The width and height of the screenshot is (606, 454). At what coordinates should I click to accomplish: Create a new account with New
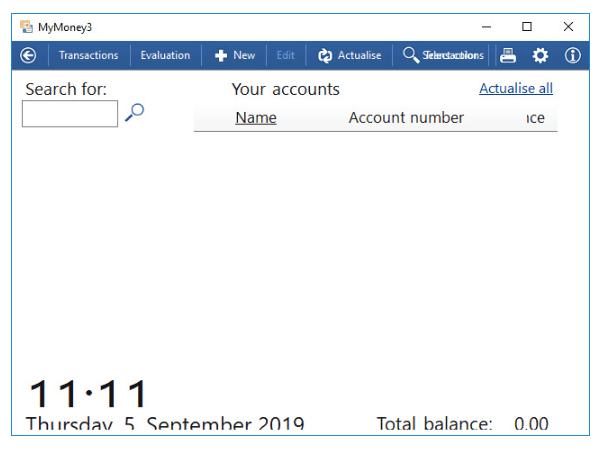pos(235,56)
